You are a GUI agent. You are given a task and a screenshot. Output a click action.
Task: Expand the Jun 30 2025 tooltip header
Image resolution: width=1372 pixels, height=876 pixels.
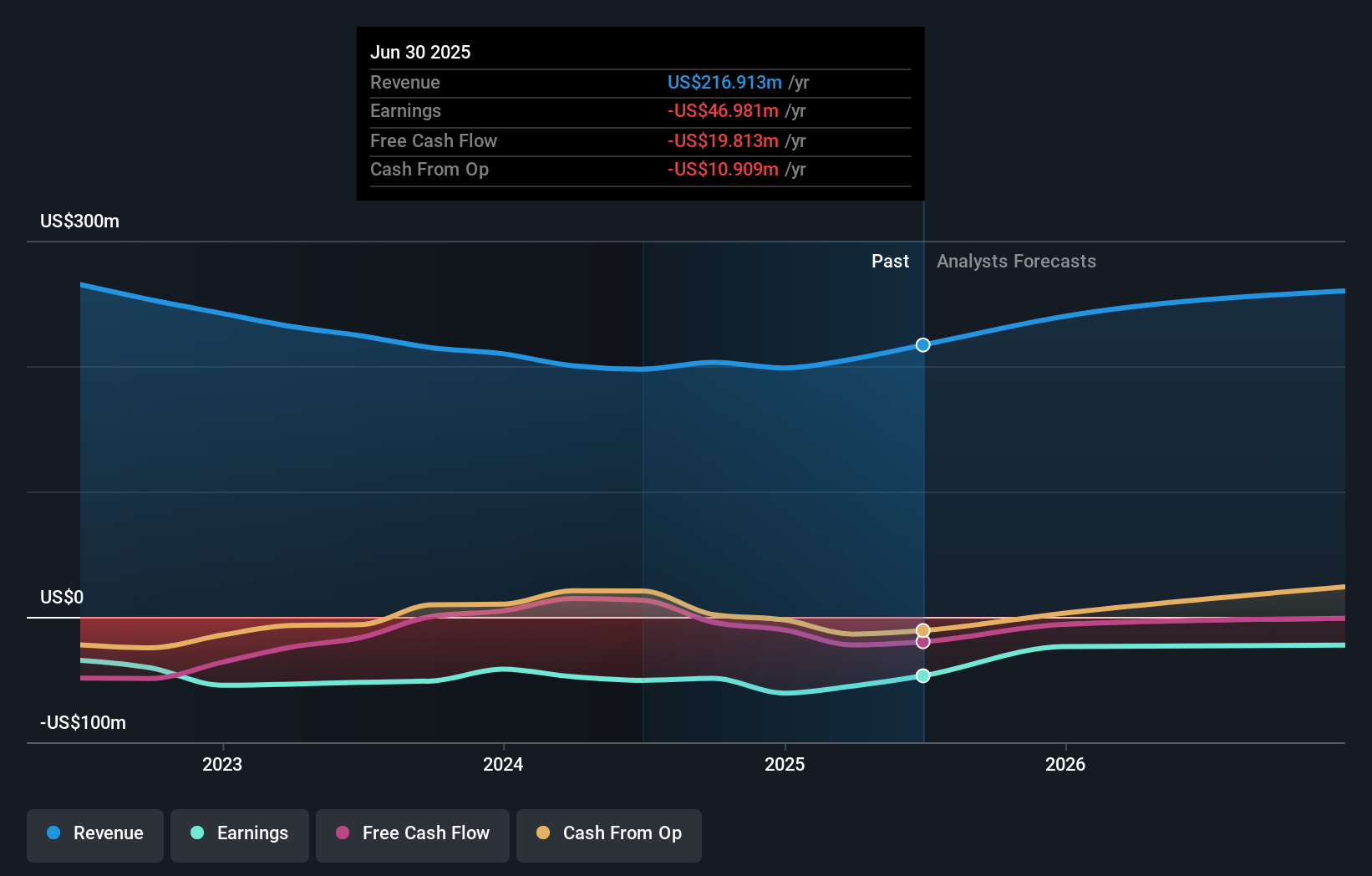click(x=420, y=52)
